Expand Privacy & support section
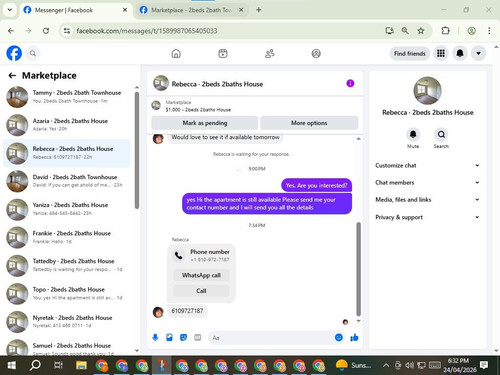This screenshot has height=375, width=500. [x=427, y=217]
